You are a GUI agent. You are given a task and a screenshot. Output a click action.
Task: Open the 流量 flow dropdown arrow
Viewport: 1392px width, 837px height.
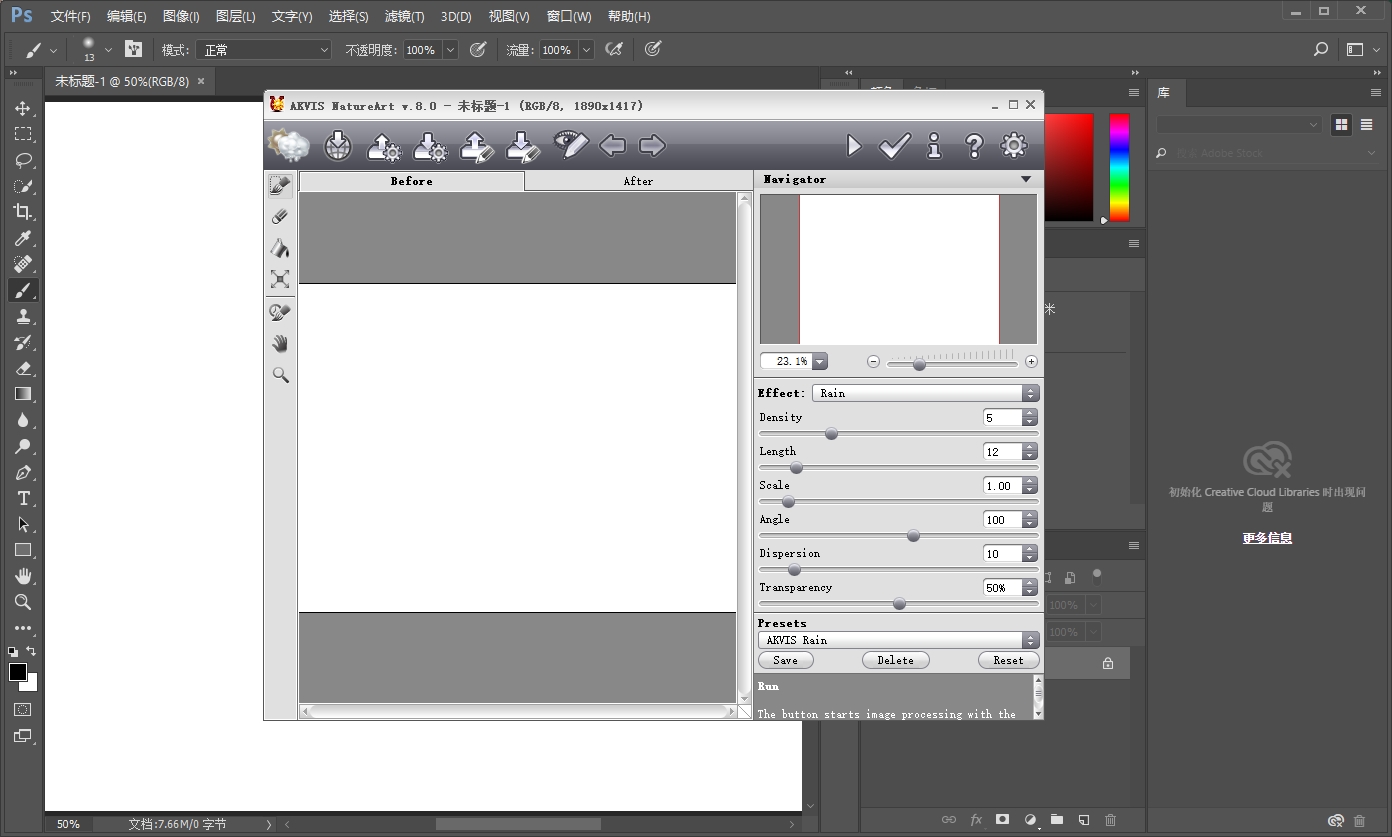tap(586, 50)
